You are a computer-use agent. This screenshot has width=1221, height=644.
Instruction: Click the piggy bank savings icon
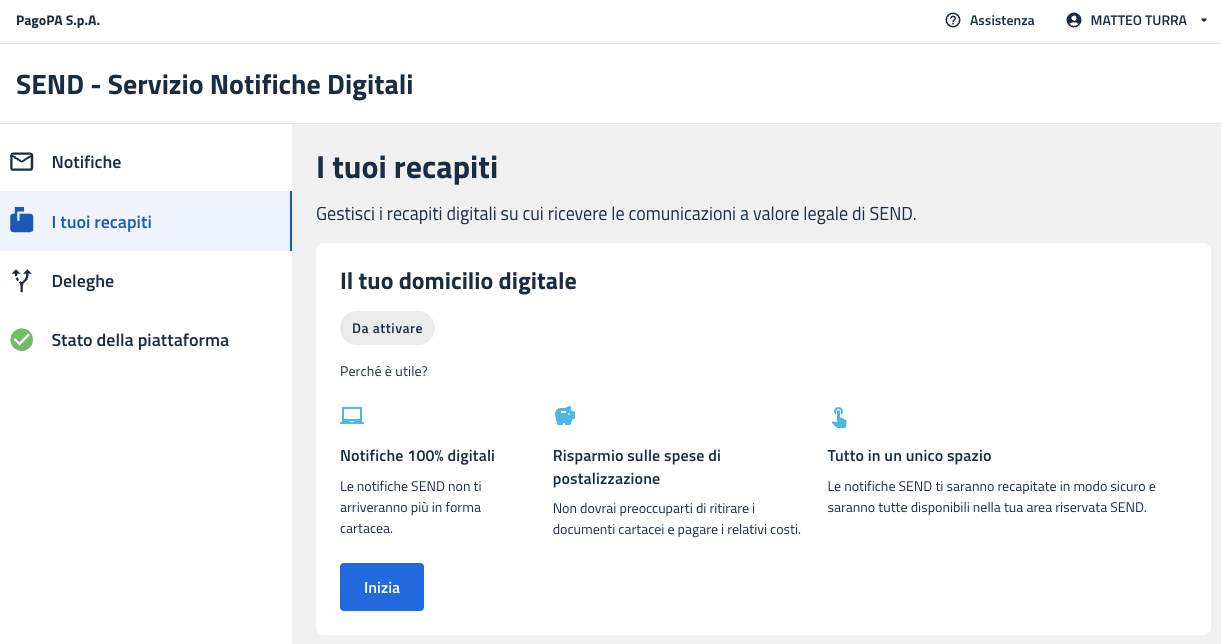[x=565, y=416]
